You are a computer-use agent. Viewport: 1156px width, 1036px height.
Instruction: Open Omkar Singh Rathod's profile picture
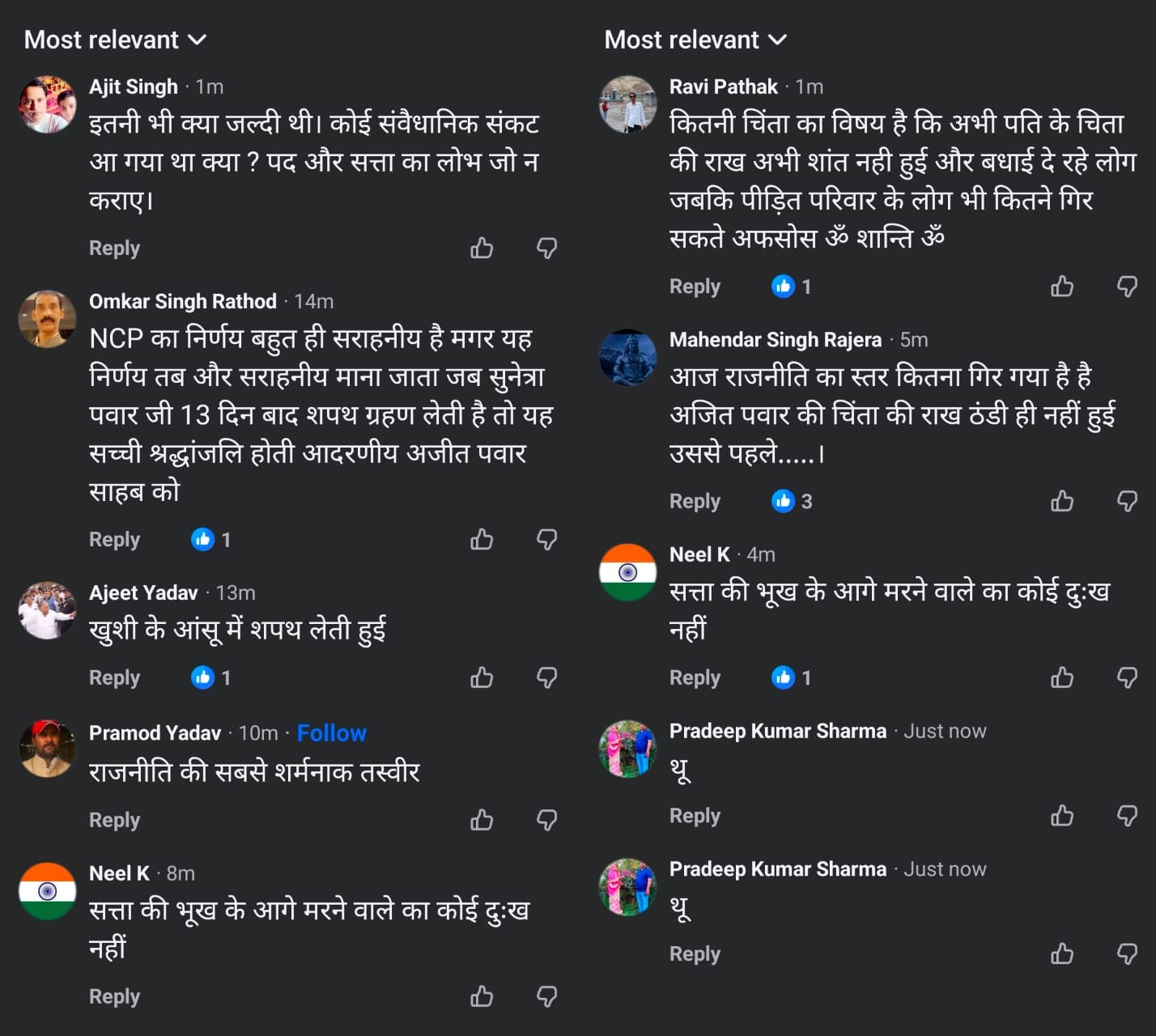click(47, 319)
